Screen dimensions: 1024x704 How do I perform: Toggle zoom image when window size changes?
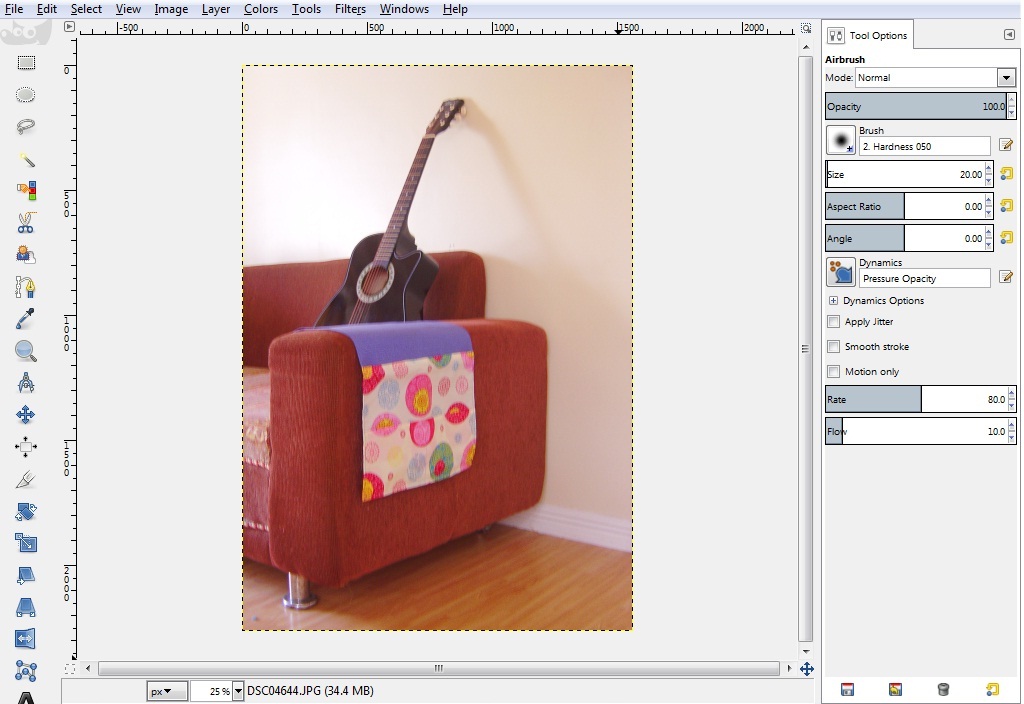807,28
